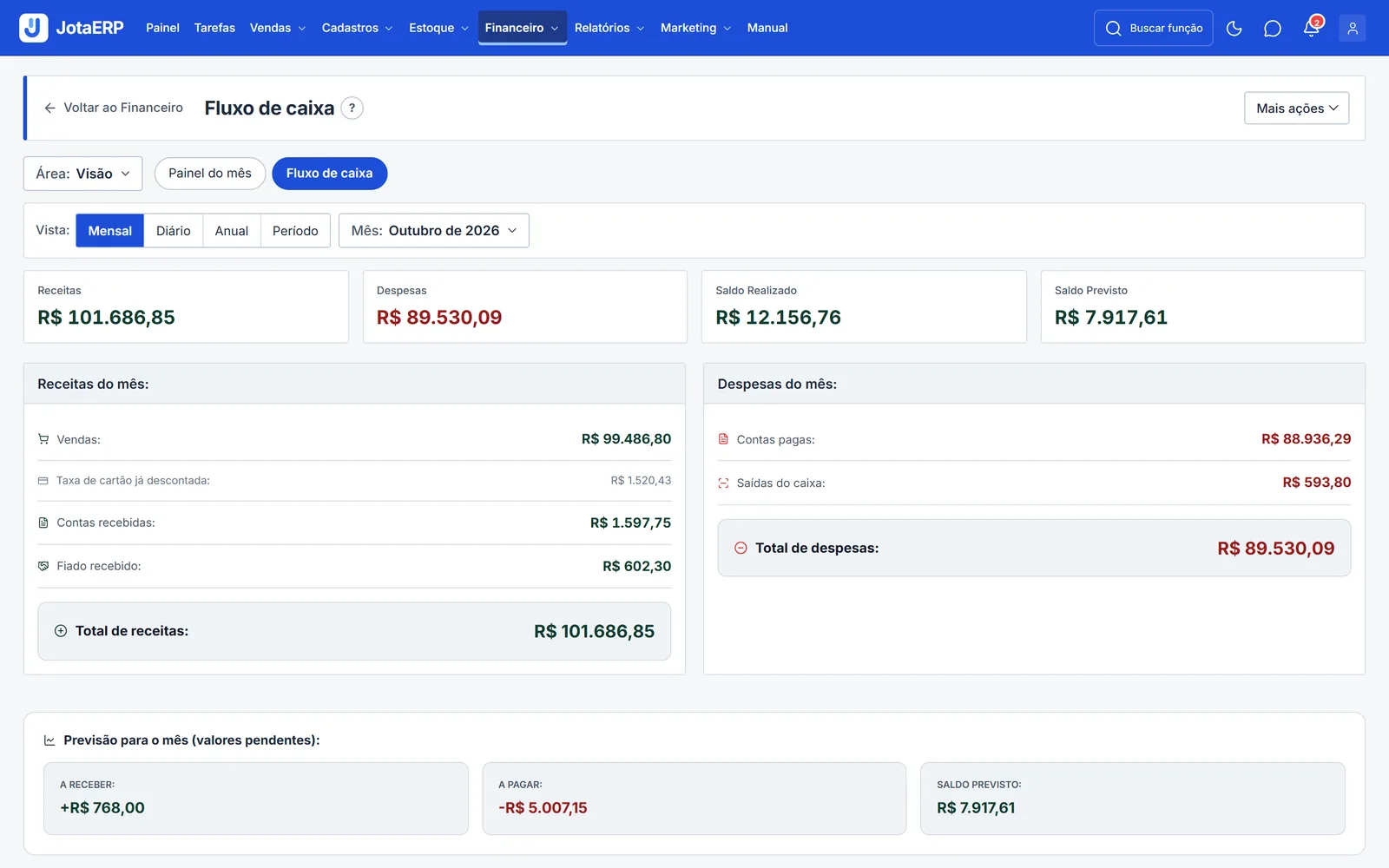Image resolution: width=1389 pixels, height=868 pixels.
Task: Click the A RECEBER value +R$ 768,00
Action: tap(102, 808)
